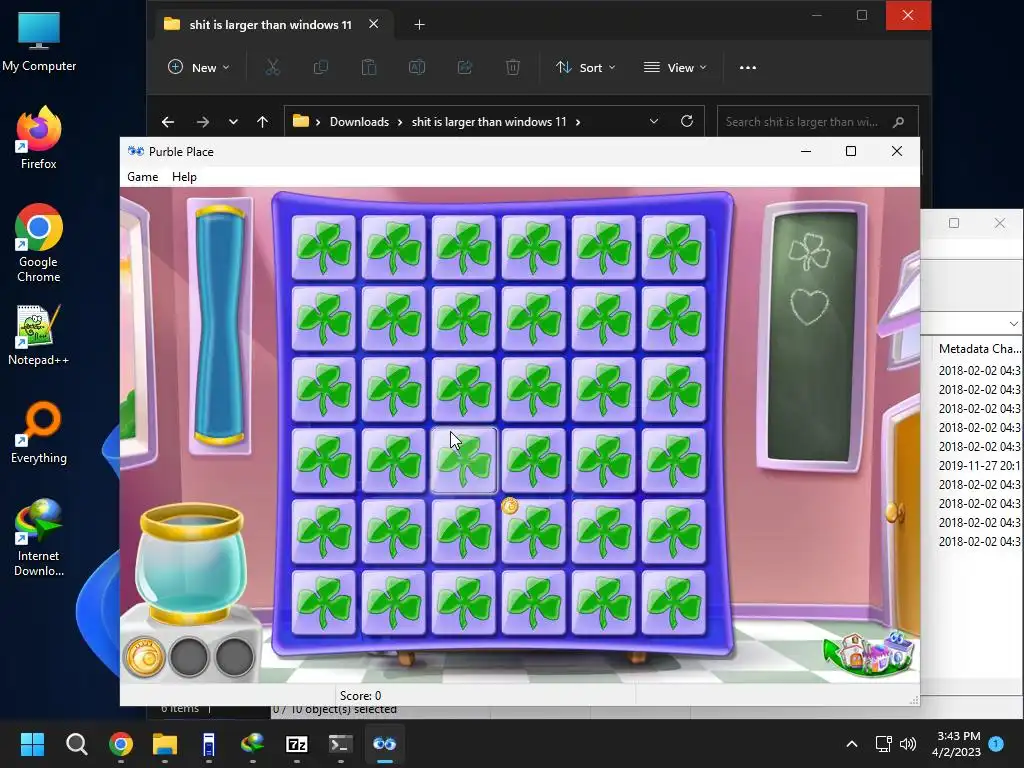Open the View dropdown in Explorer
Image resolution: width=1024 pixels, height=768 pixels.
675,67
